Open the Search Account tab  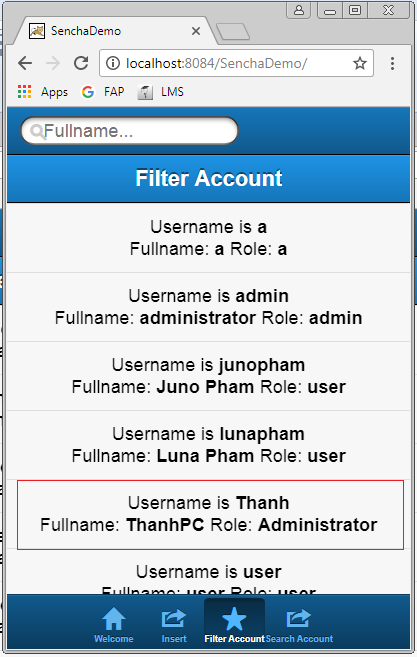(299, 625)
